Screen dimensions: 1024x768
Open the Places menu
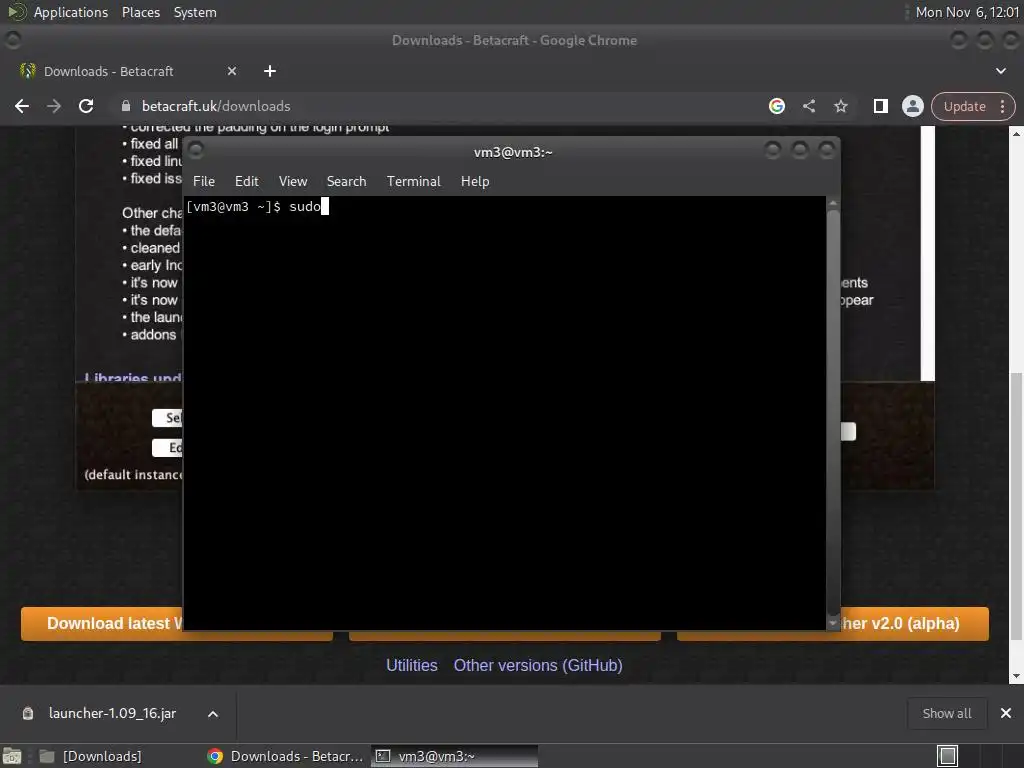140,12
